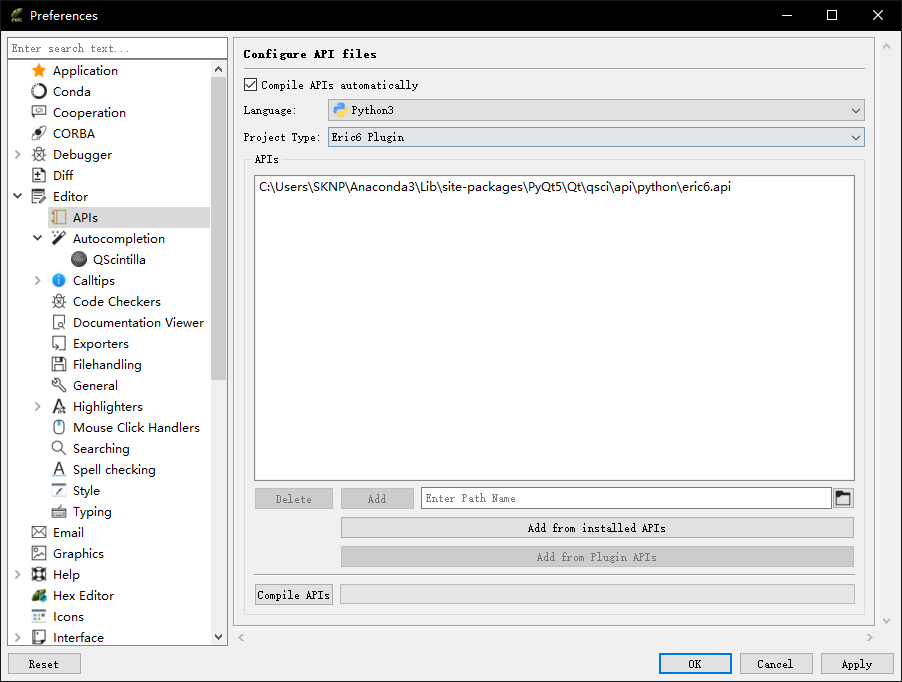
Task: Click the horizontal scrollbar right arrow
Action: pos(869,637)
